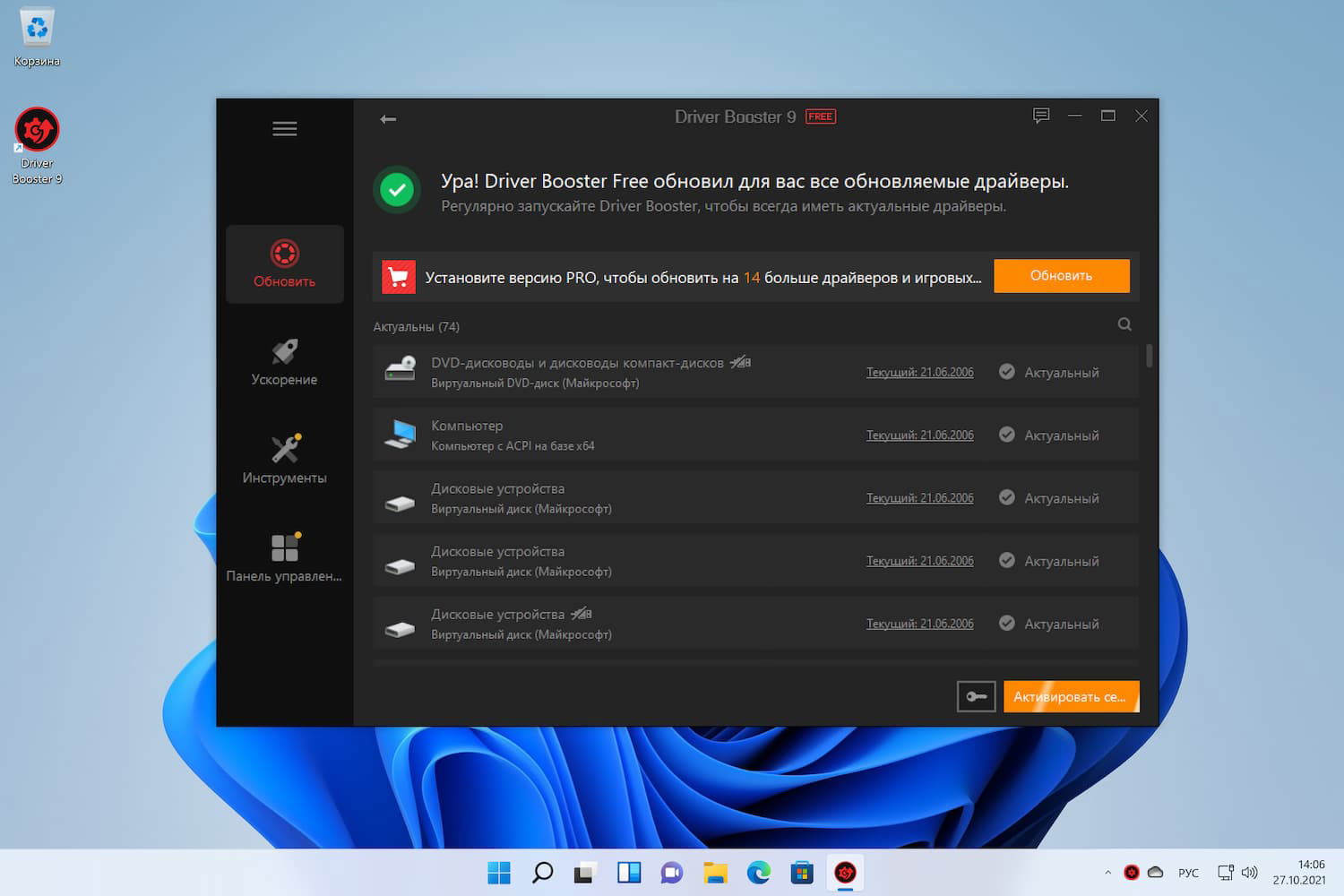
Task: Click the orange Обновить upgrade button
Action: (x=1062, y=276)
